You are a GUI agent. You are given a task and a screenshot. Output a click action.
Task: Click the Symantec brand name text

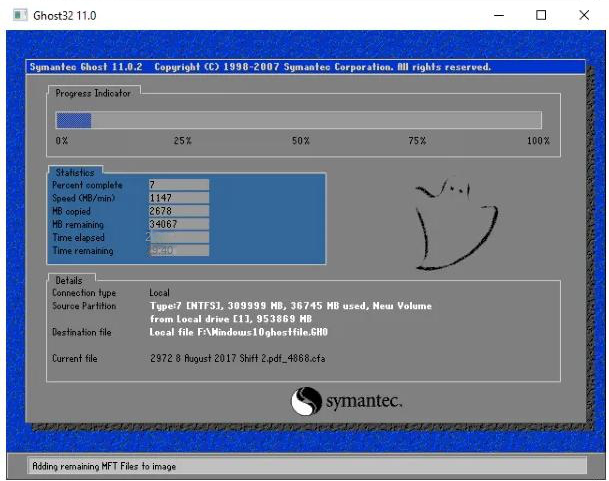click(x=363, y=402)
